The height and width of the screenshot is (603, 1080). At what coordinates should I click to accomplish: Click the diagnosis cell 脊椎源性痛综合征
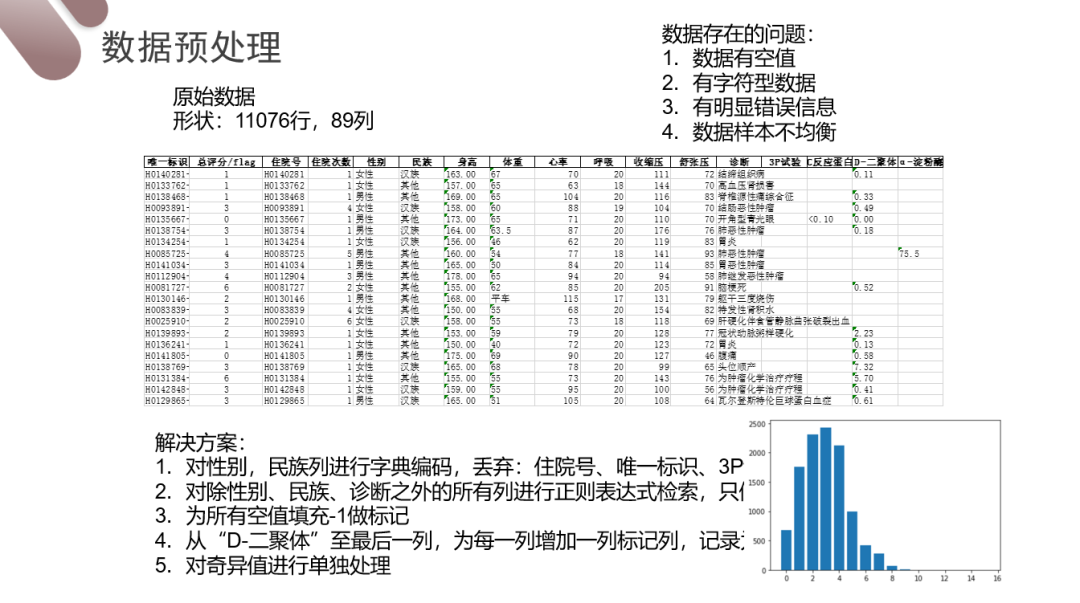756,196
